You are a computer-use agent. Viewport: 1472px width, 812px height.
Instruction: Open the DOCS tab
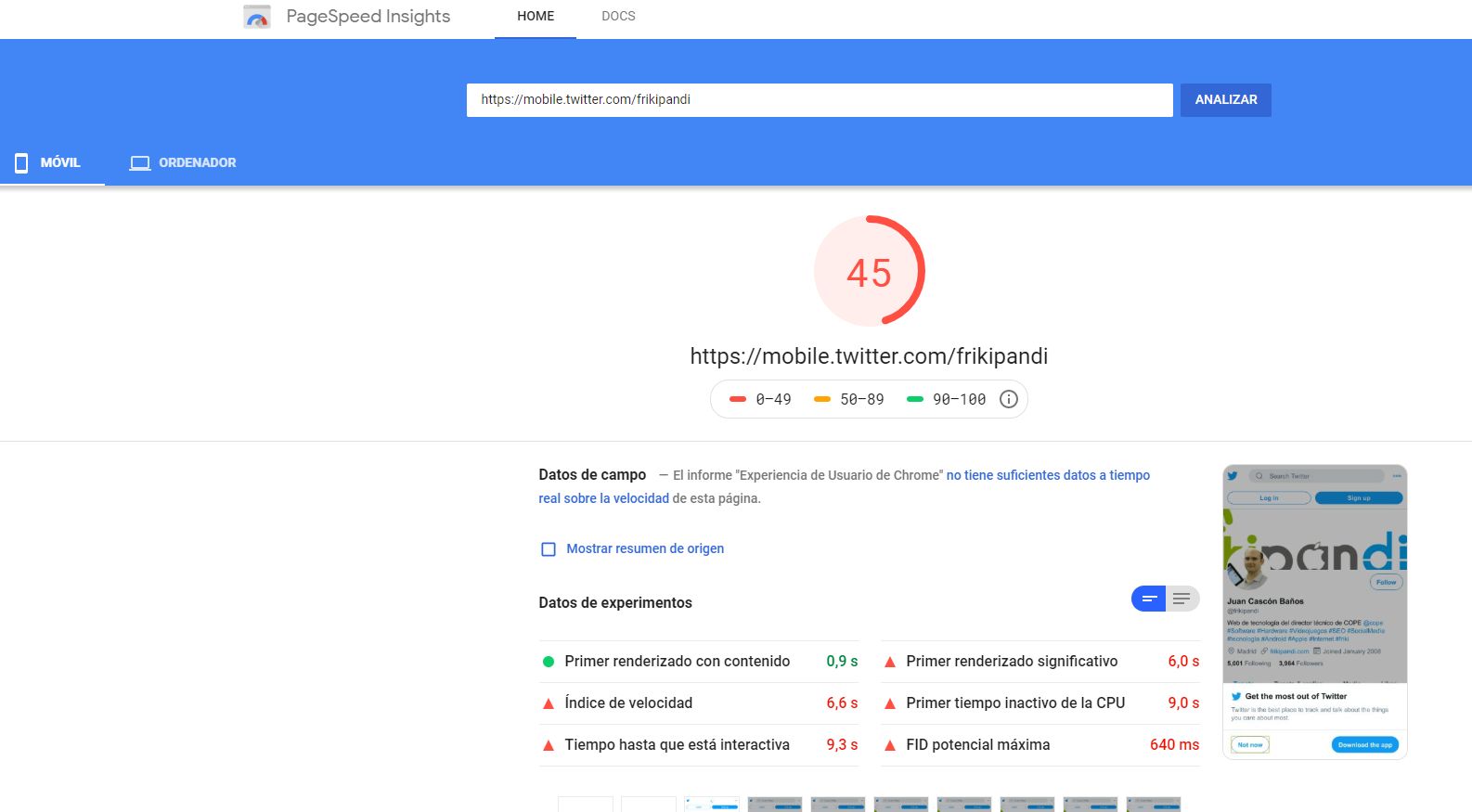coord(618,17)
